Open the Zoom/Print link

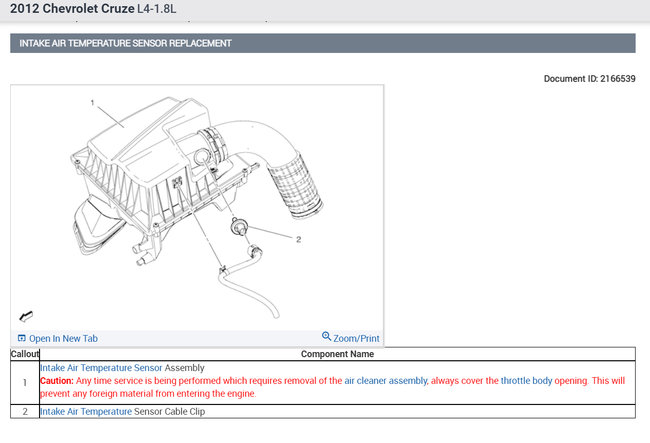click(356, 339)
